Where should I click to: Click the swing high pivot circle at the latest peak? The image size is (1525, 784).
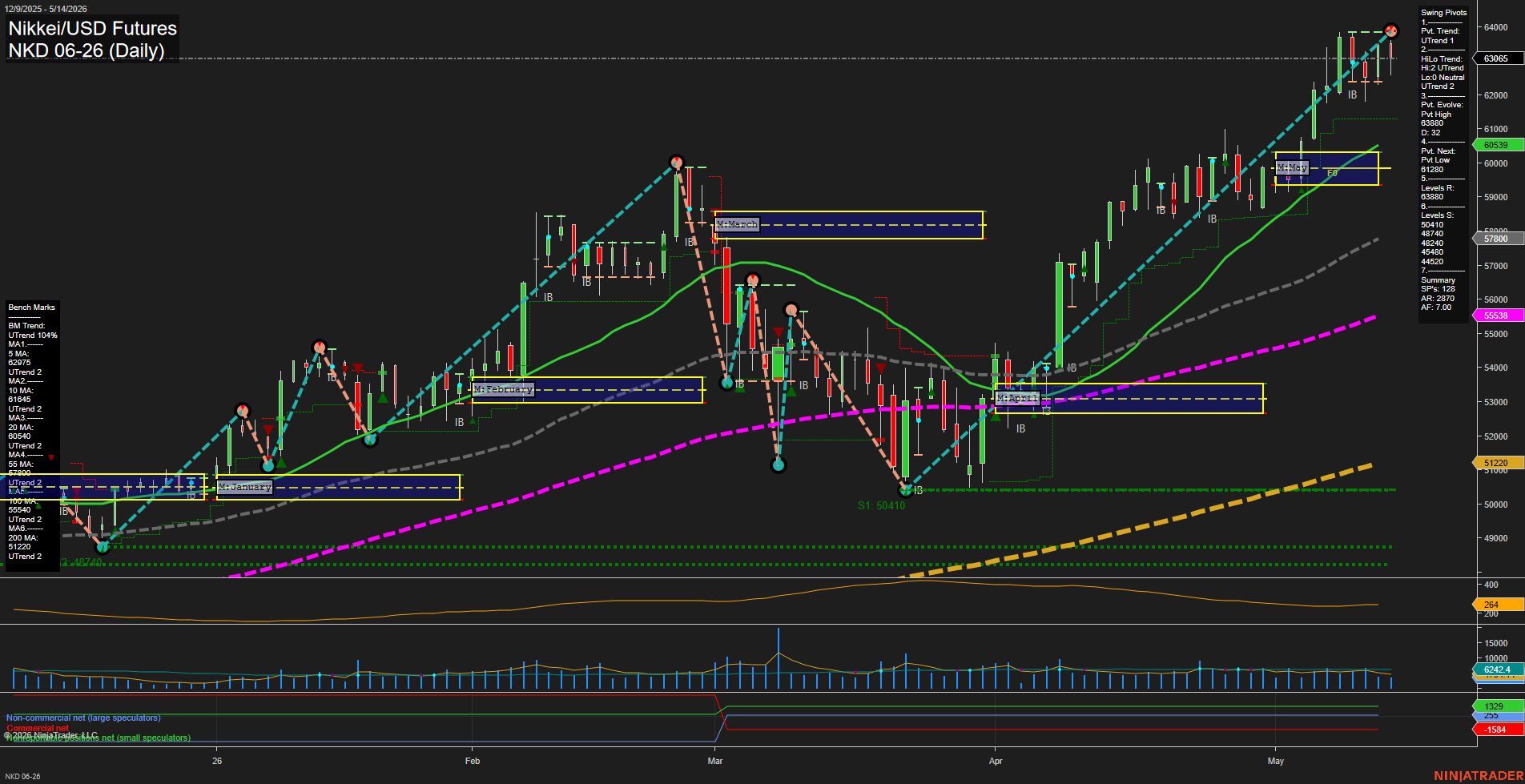1391,31
